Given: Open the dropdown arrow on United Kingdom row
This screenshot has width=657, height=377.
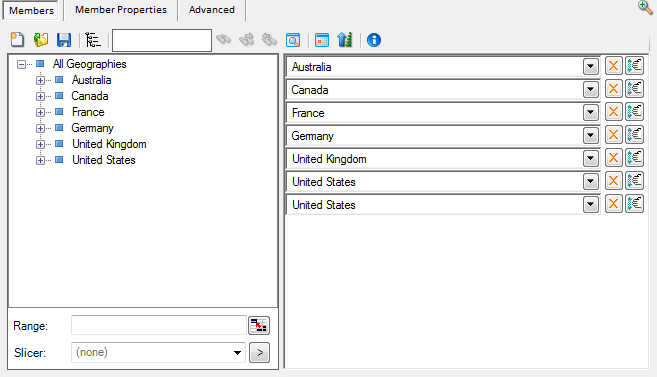Looking at the screenshot, I should 590,158.
